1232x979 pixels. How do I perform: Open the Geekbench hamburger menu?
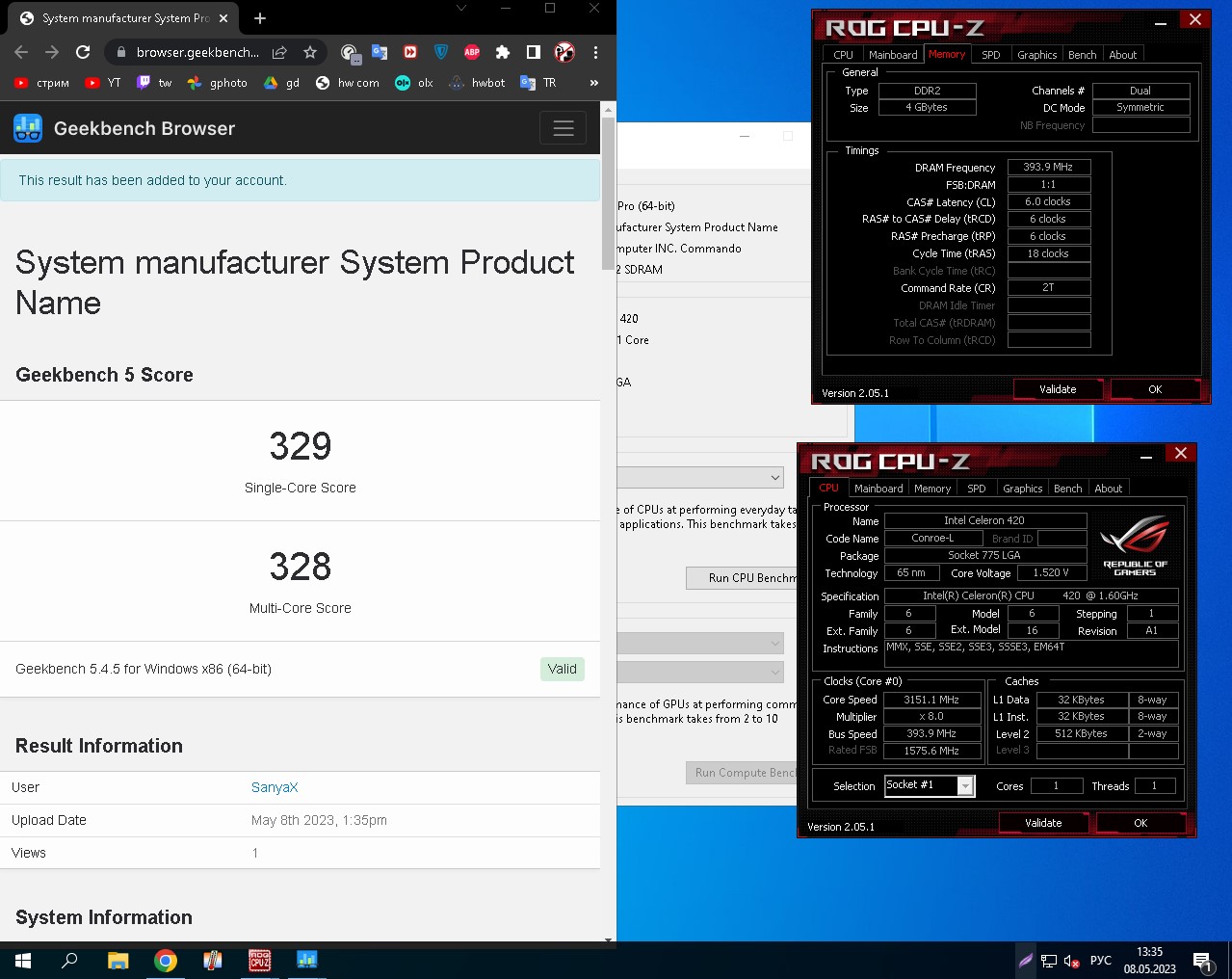click(564, 128)
